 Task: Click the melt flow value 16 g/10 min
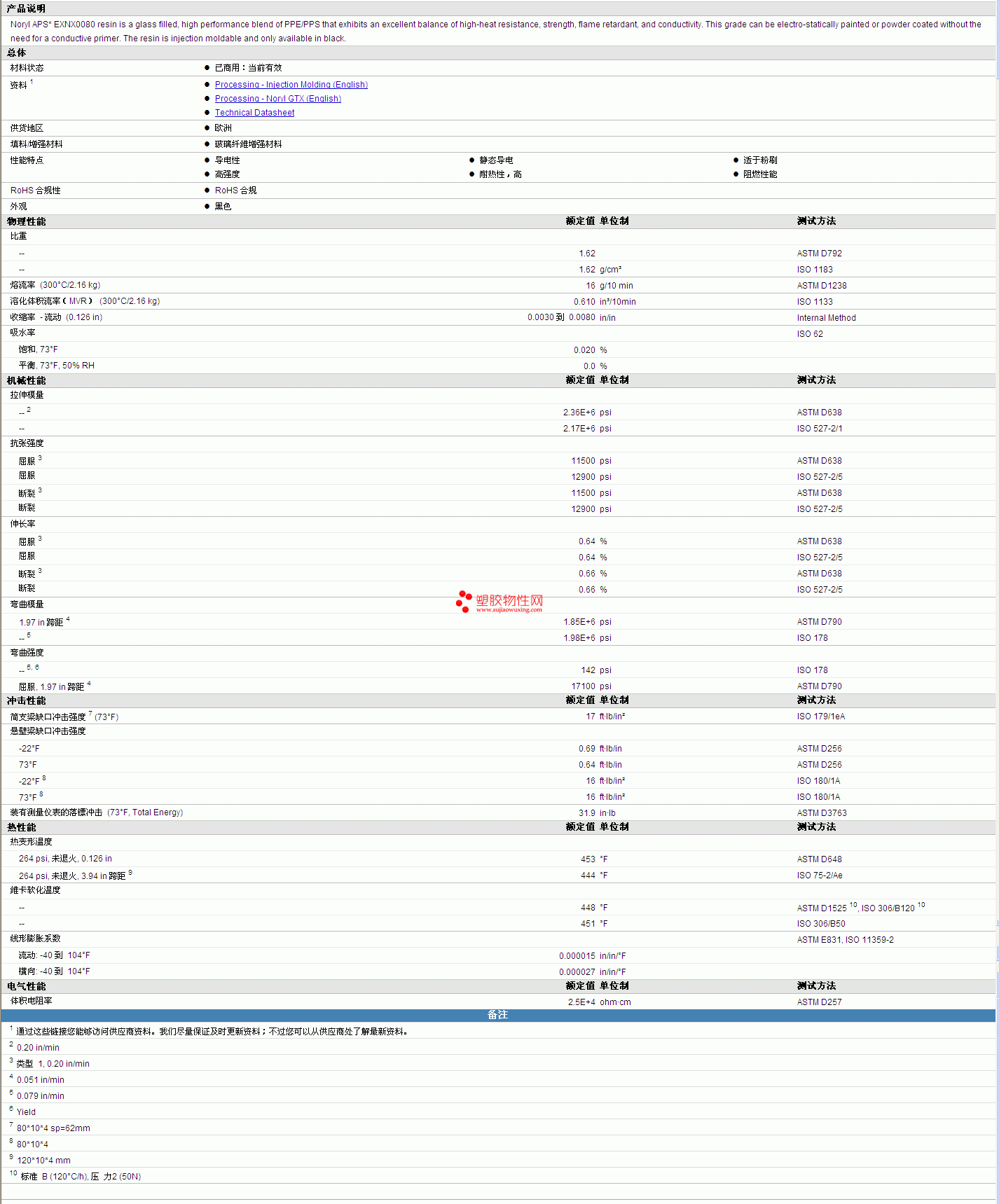click(609, 286)
